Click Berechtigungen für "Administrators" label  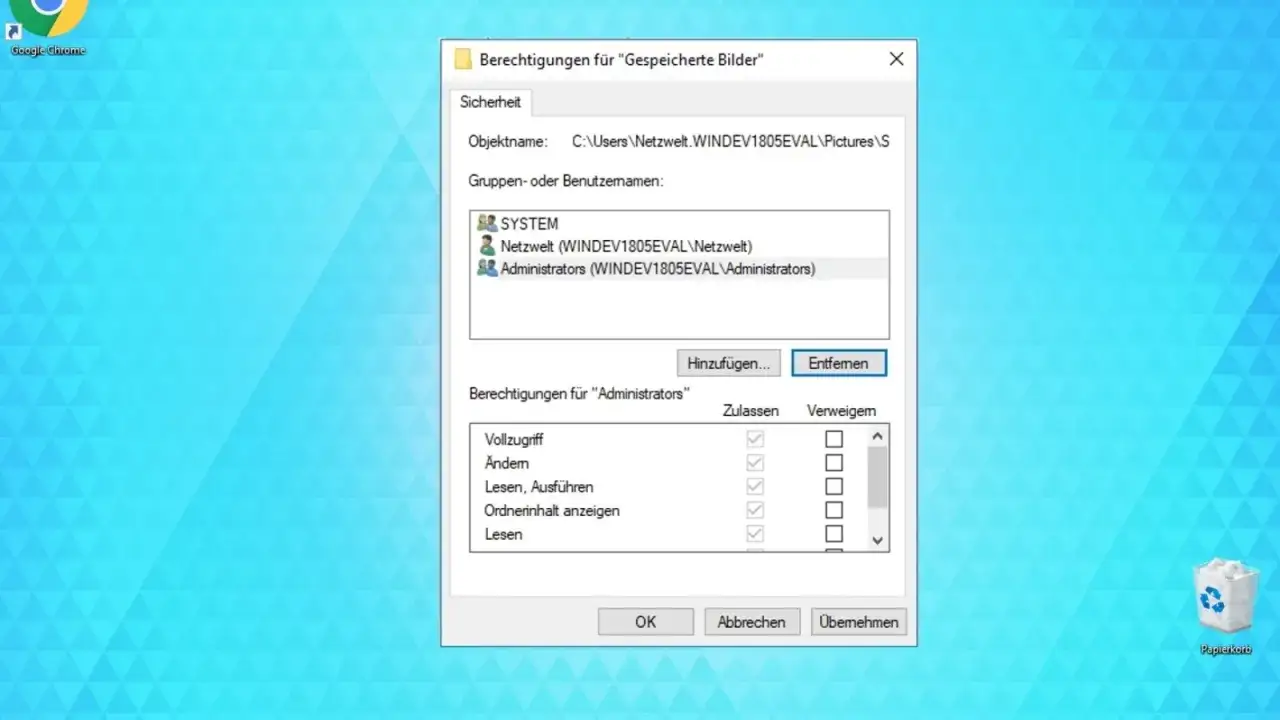(x=579, y=394)
